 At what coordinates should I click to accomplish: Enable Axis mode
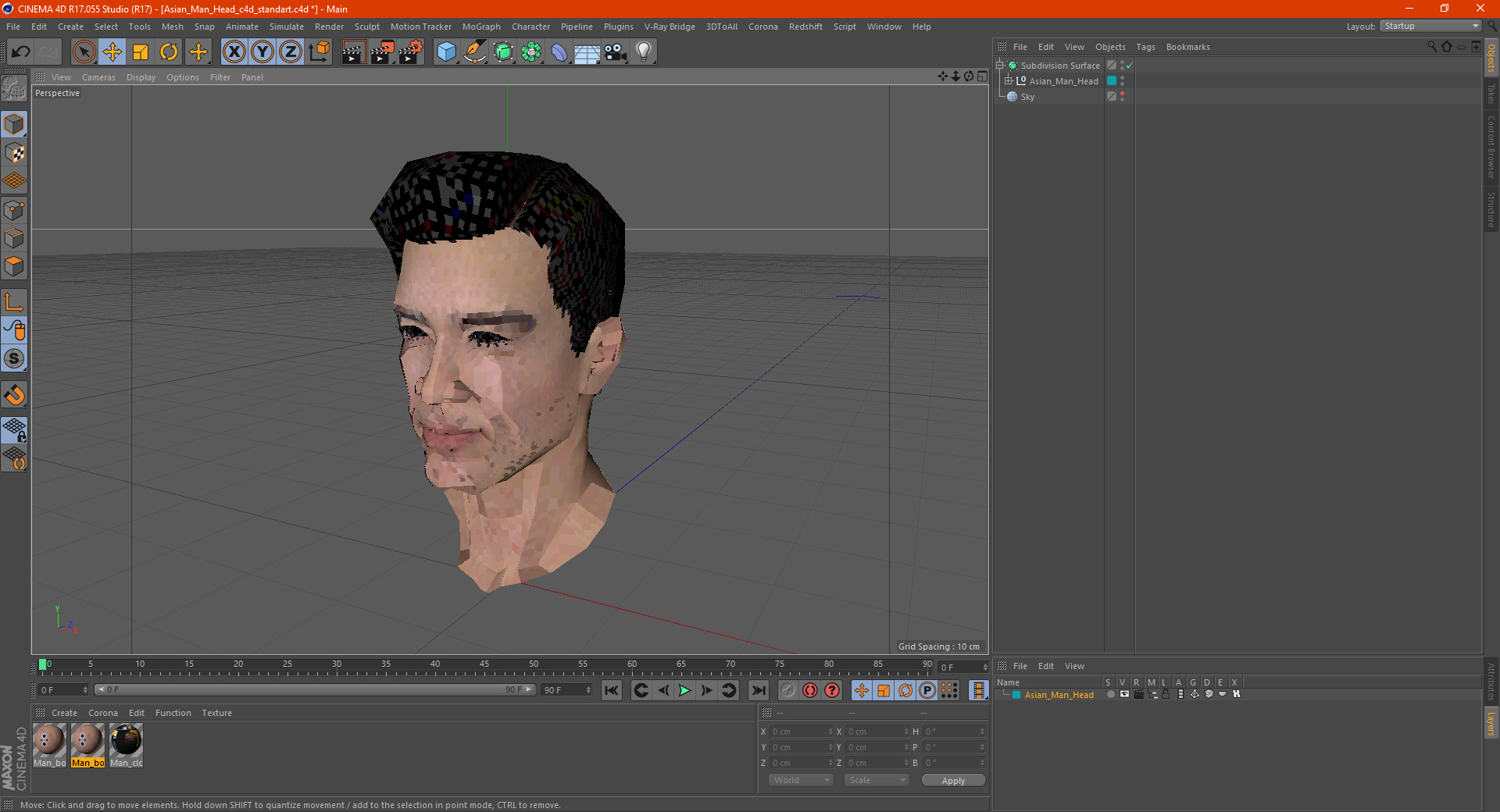14,302
